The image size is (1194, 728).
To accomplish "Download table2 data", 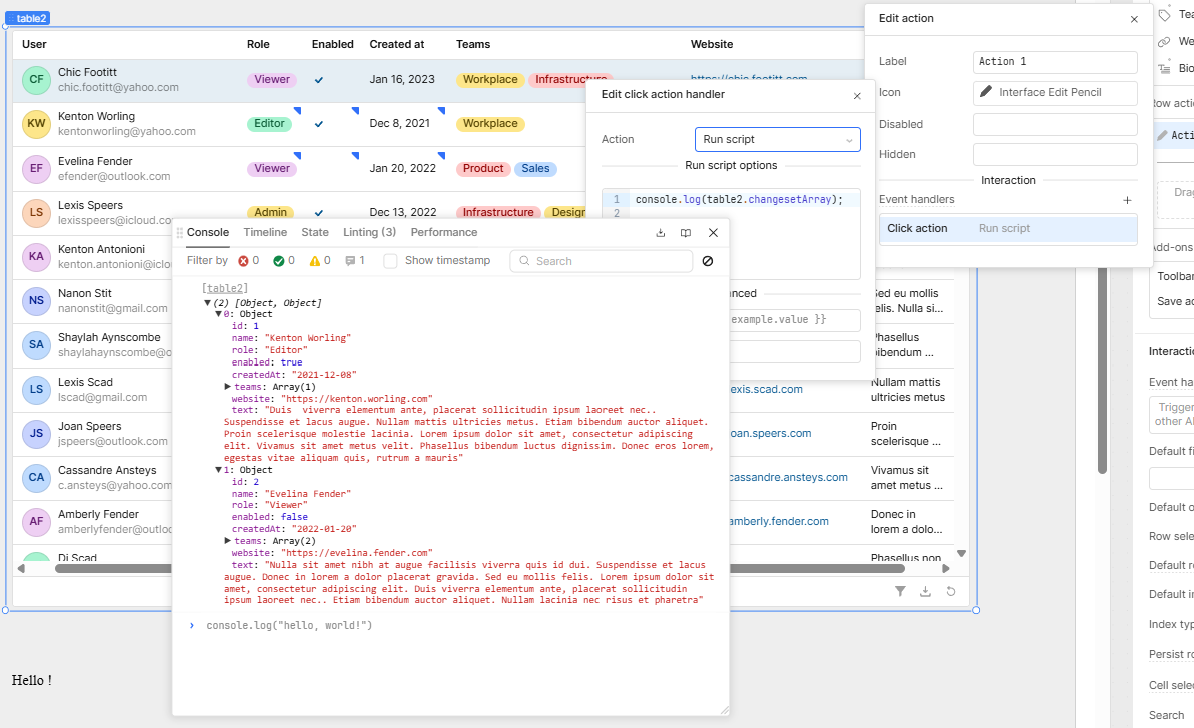I will (925, 591).
